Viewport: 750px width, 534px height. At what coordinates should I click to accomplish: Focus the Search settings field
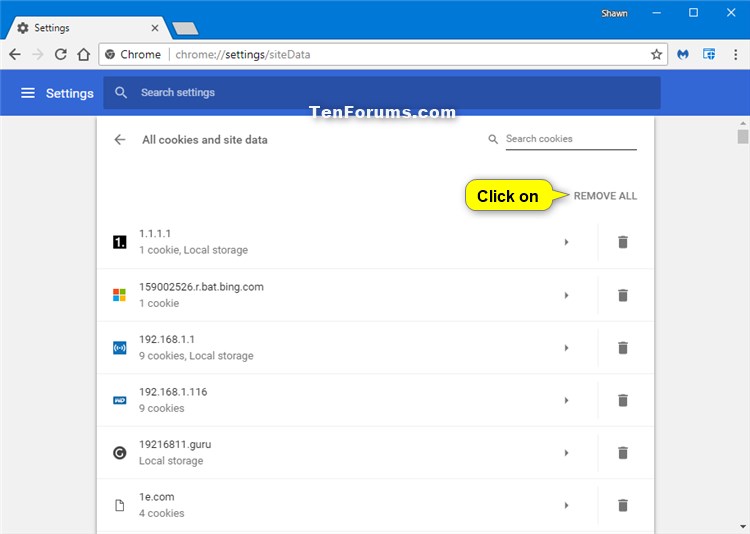(x=382, y=93)
